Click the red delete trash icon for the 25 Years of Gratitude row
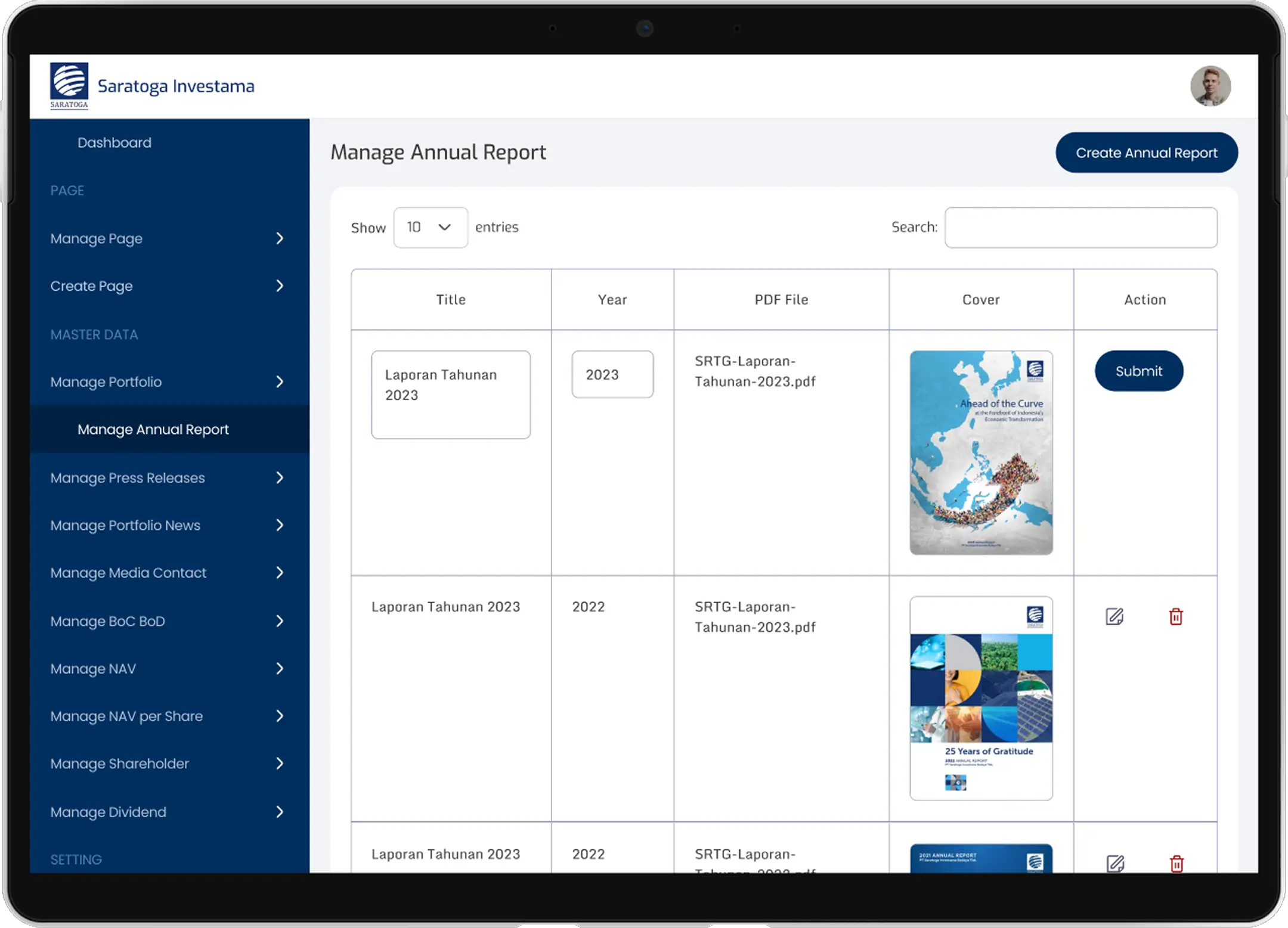1288x928 pixels. pos(1175,616)
